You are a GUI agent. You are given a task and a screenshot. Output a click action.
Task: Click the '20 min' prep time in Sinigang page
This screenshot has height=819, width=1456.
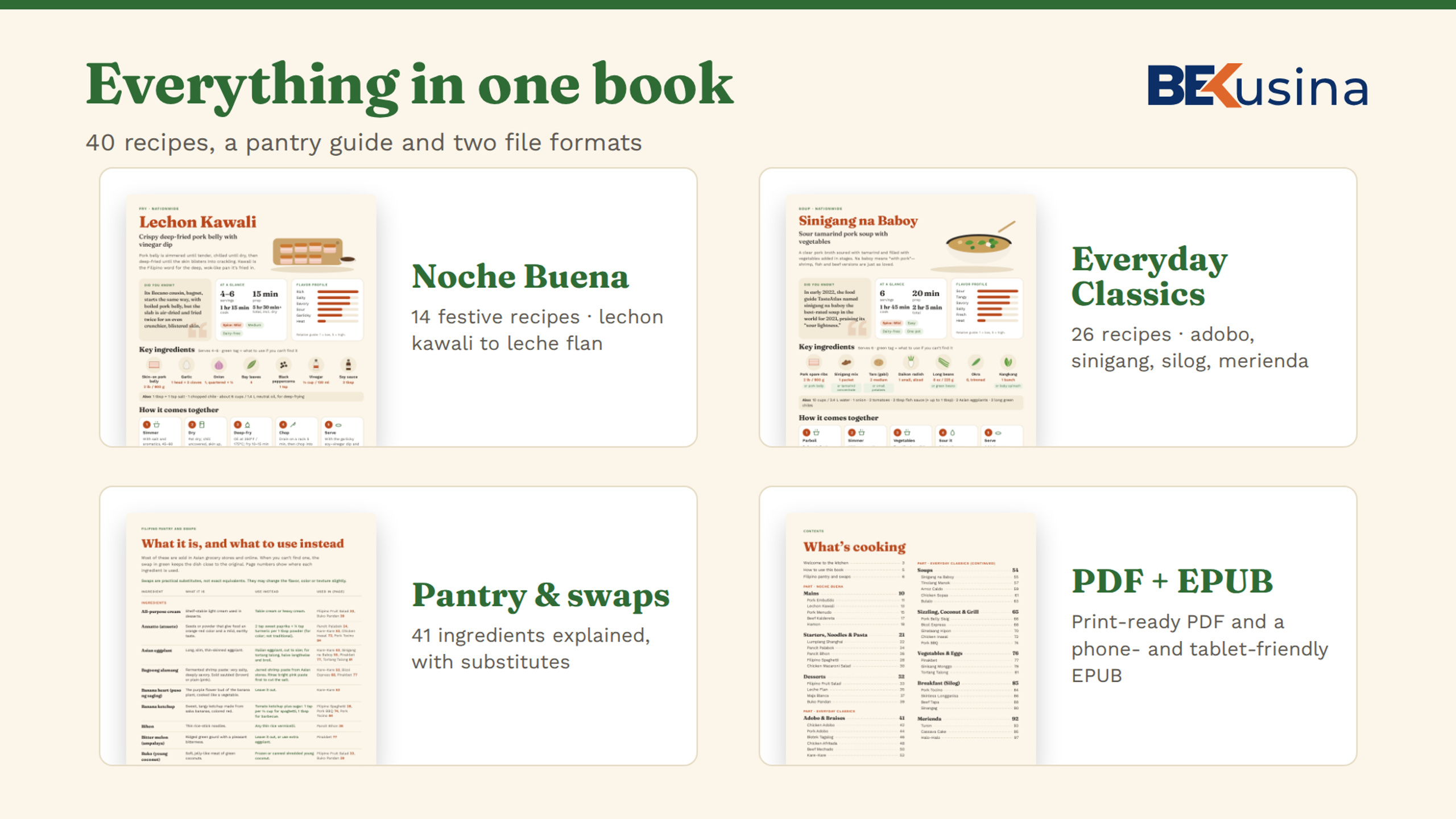[x=925, y=293]
